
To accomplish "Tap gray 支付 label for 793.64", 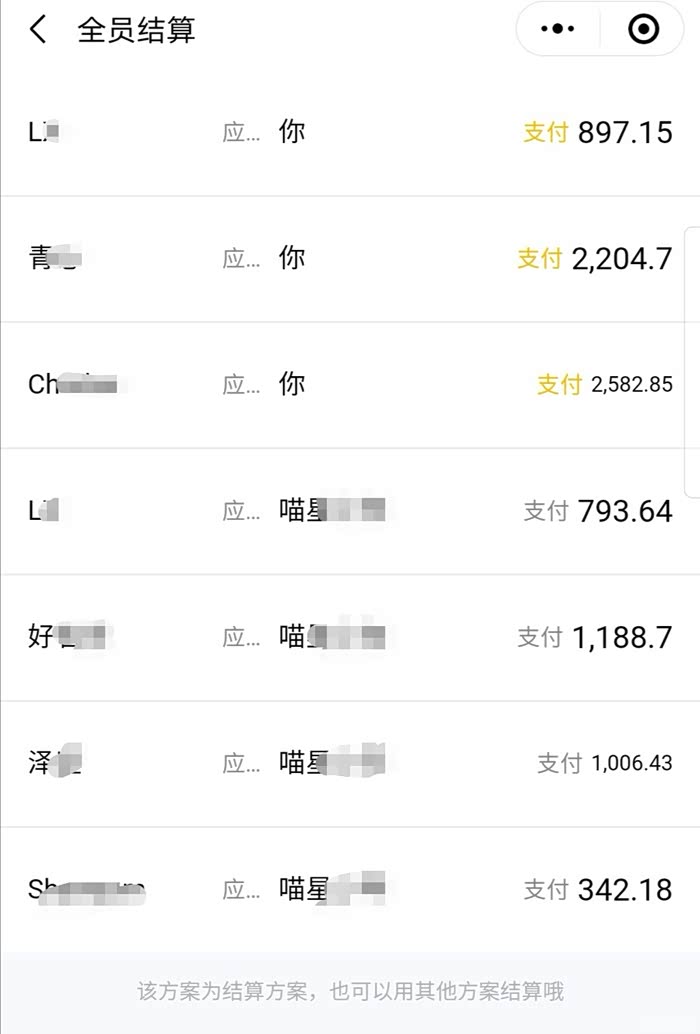I will [546, 511].
